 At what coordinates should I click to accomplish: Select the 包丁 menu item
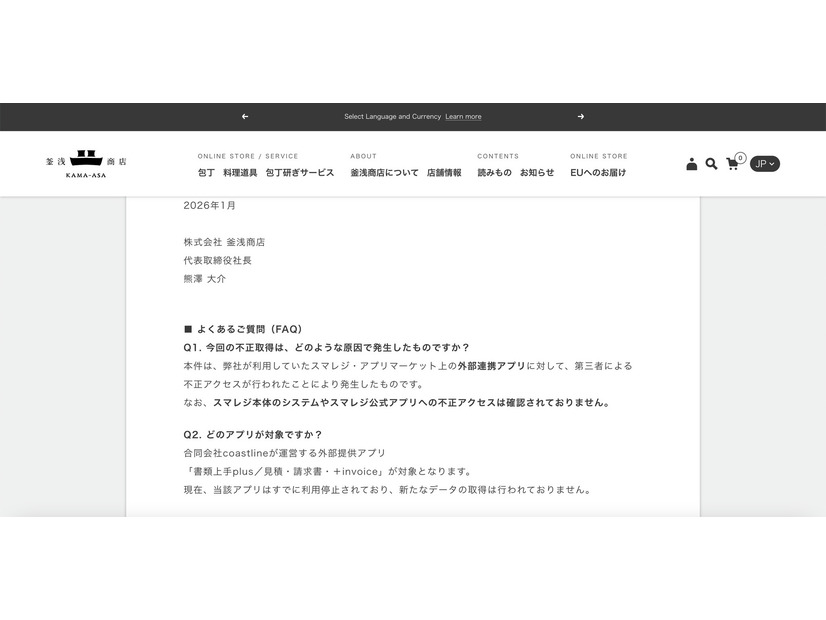[209, 171]
